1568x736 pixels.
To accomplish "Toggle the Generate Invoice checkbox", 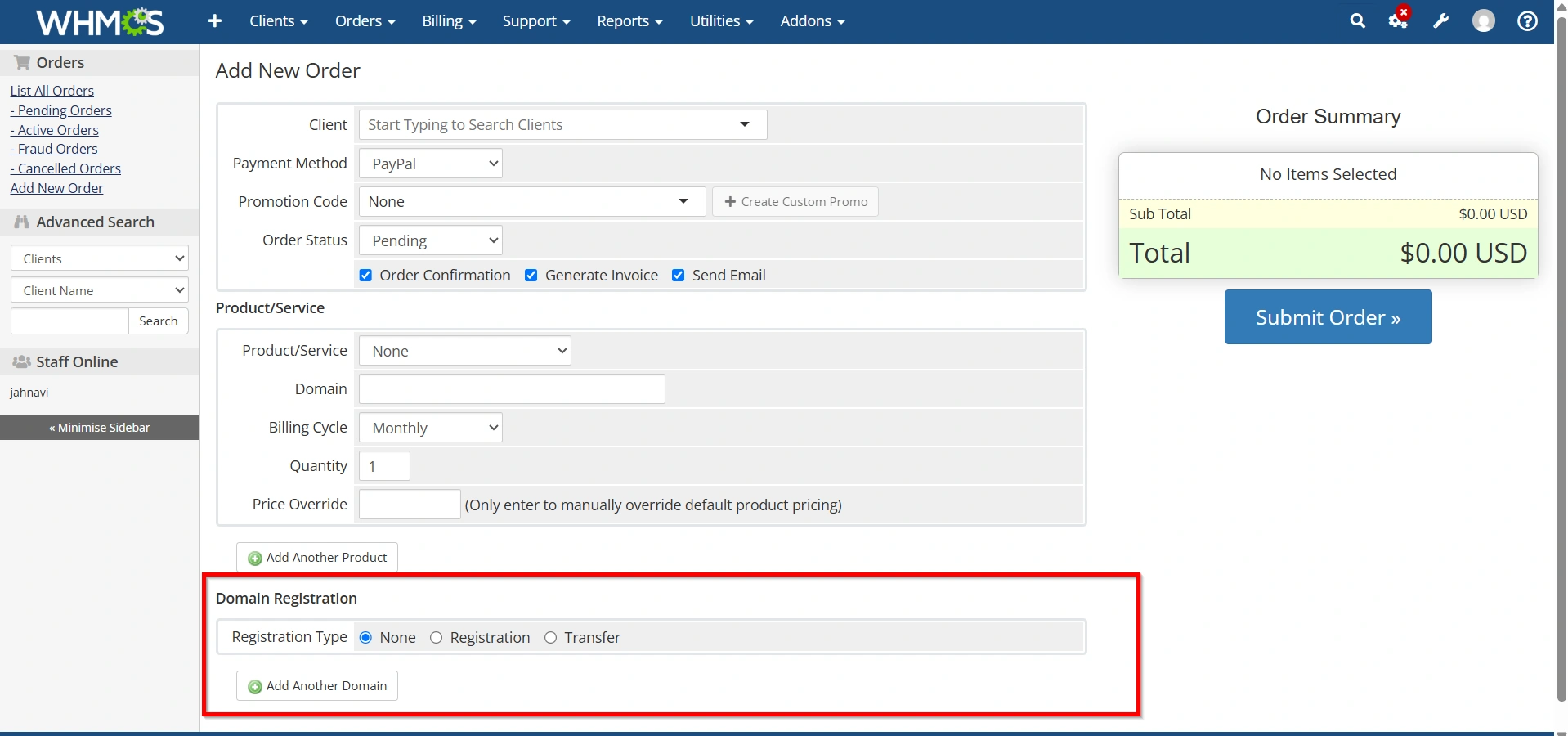I will pos(531,276).
